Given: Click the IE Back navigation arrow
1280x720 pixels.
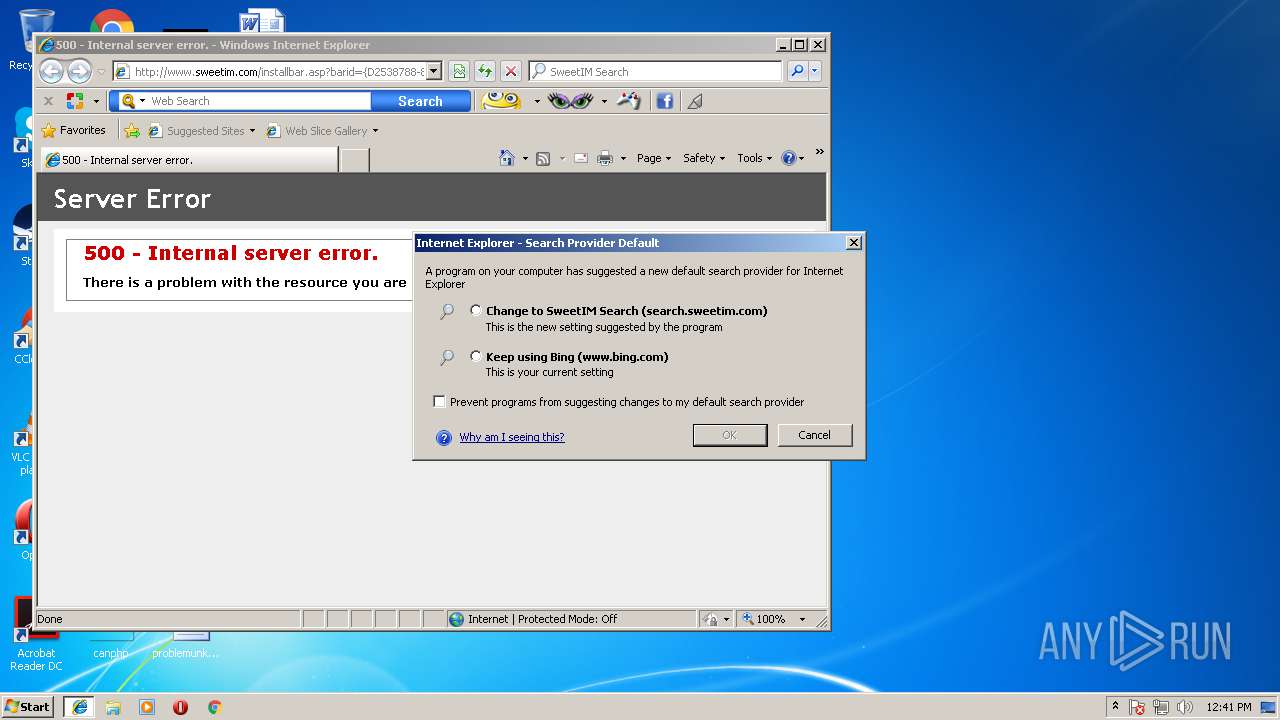Looking at the screenshot, I should (x=51, y=71).
